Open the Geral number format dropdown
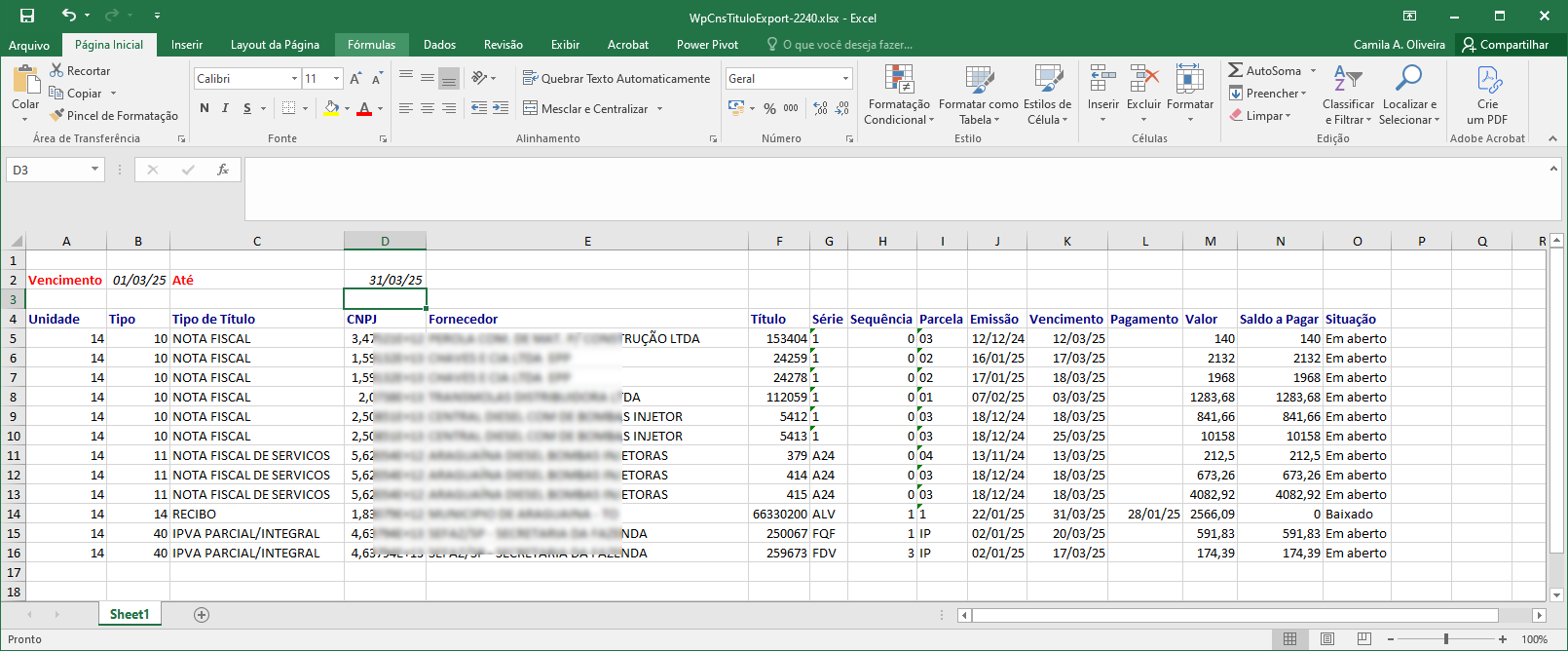Screen dimensions: 1568x651 point(845,79)
